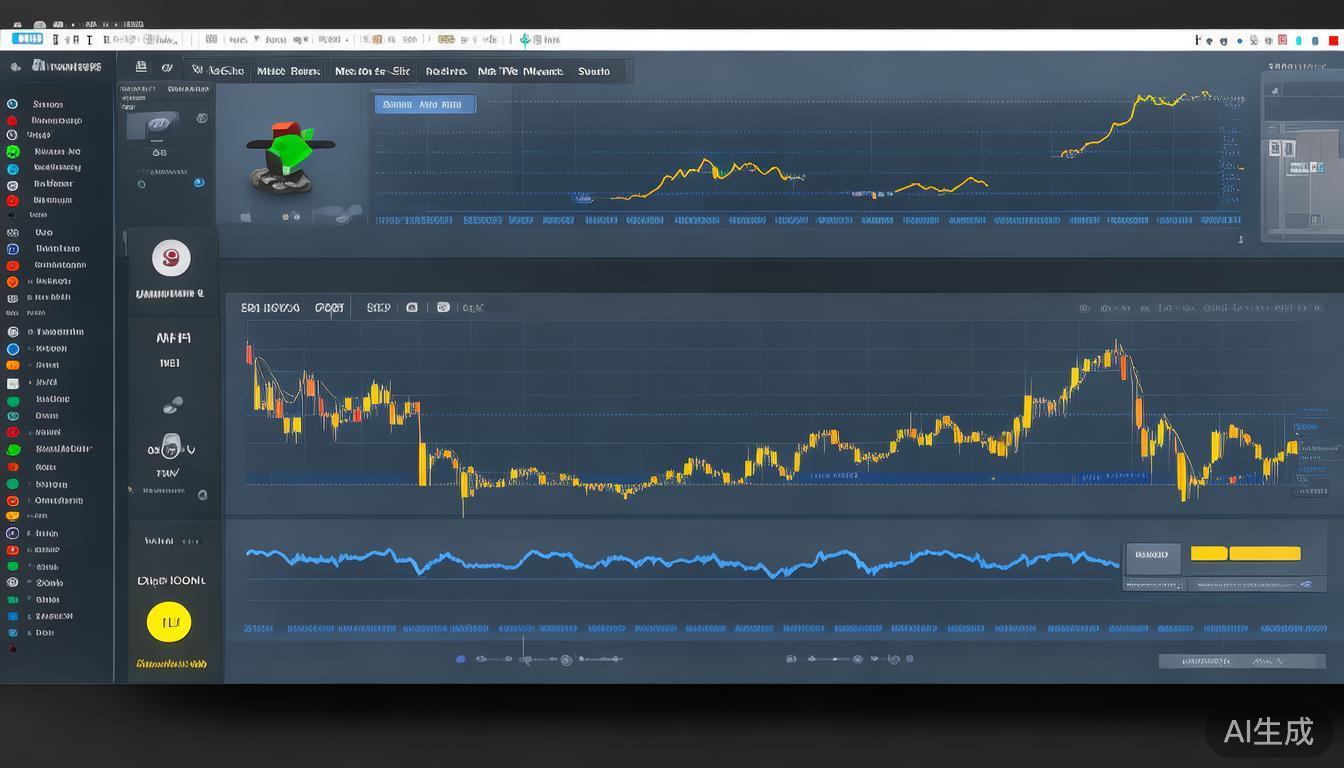Click the white circular logo with red symbol
This screenshot has width=1344, height=768.
[x=171, y=258]
